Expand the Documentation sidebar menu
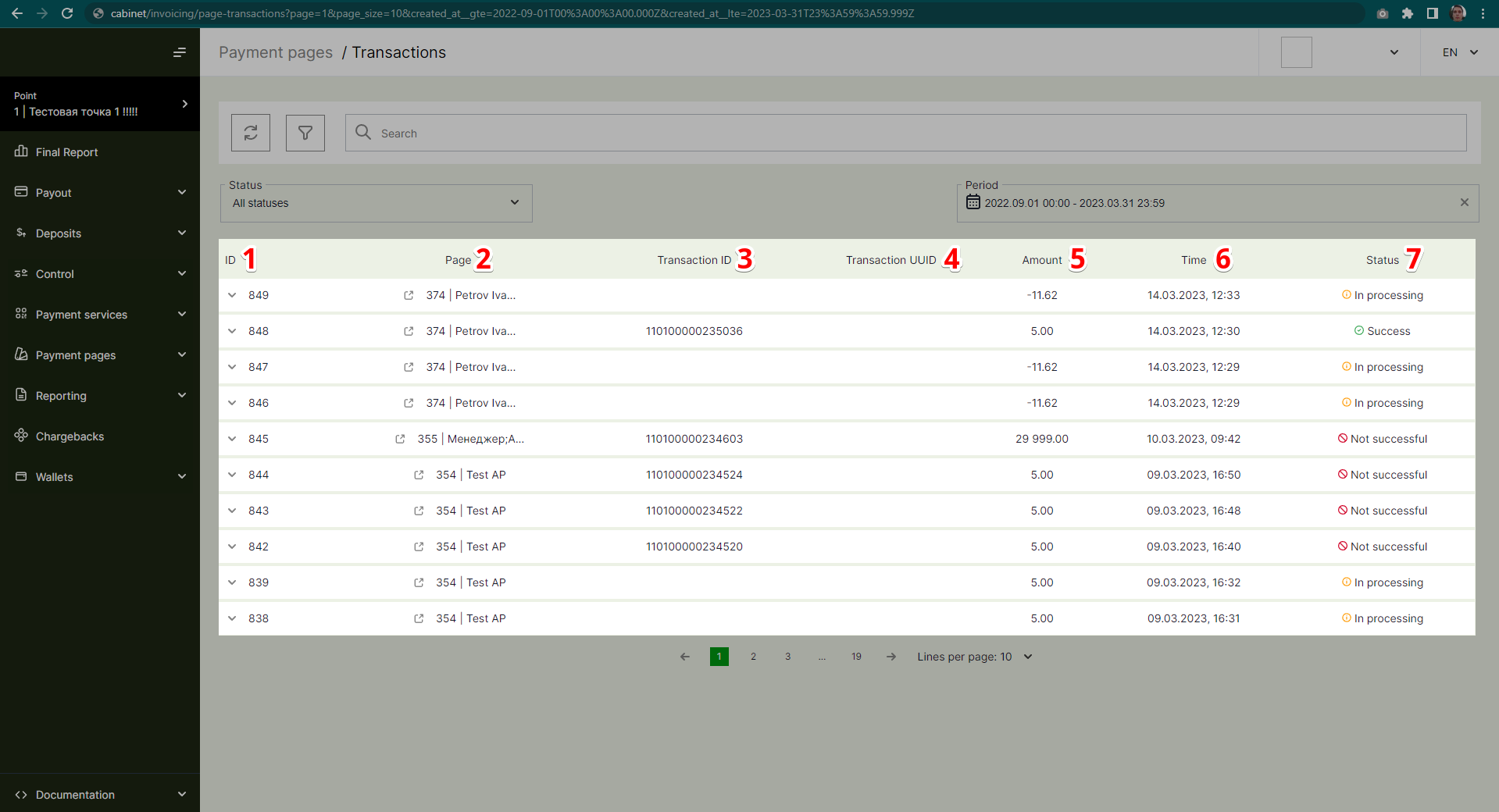Image resolution: width=1499 pixels, height=812 pixels. click(100, 795)
